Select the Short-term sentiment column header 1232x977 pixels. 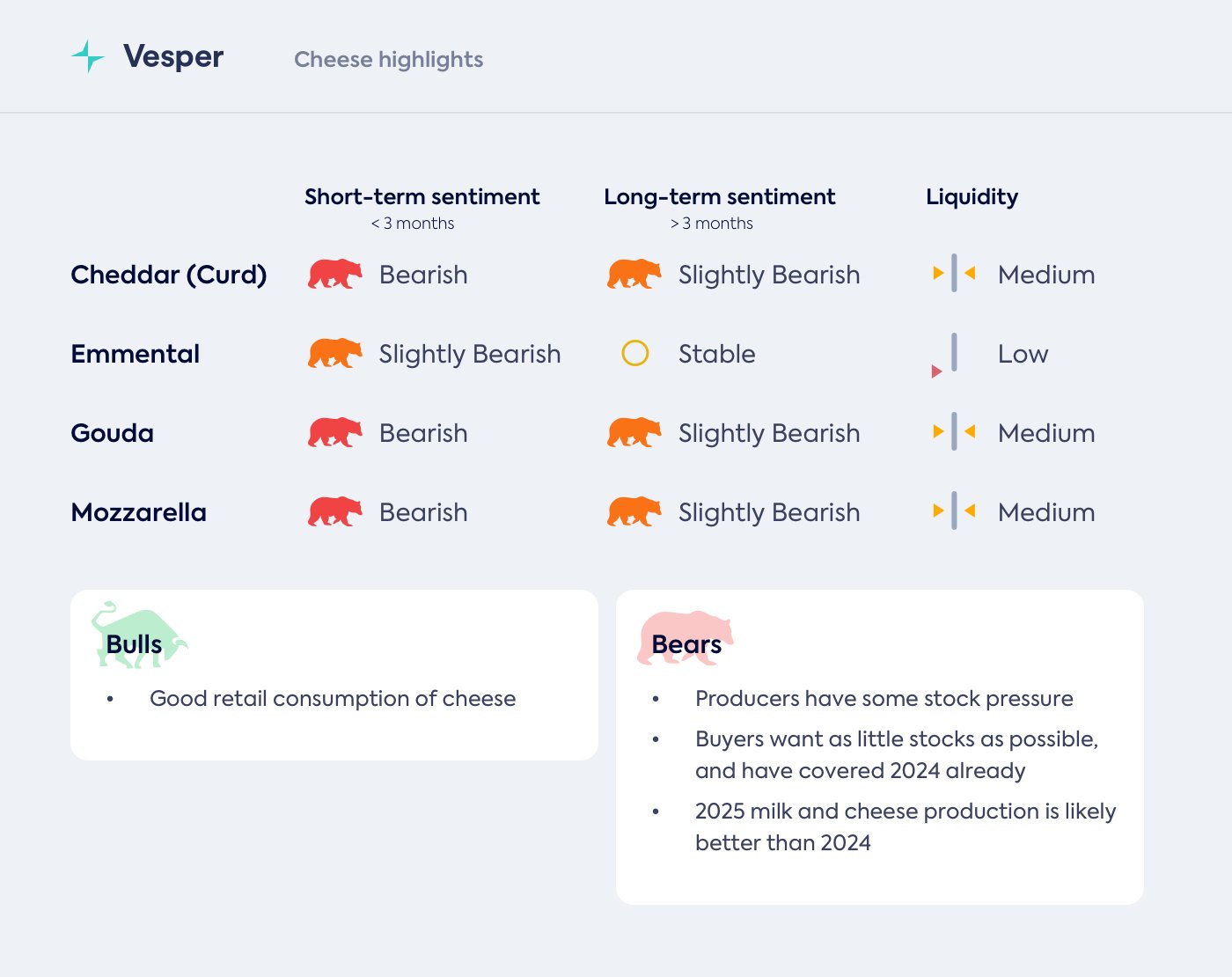[x=422, y=197]
